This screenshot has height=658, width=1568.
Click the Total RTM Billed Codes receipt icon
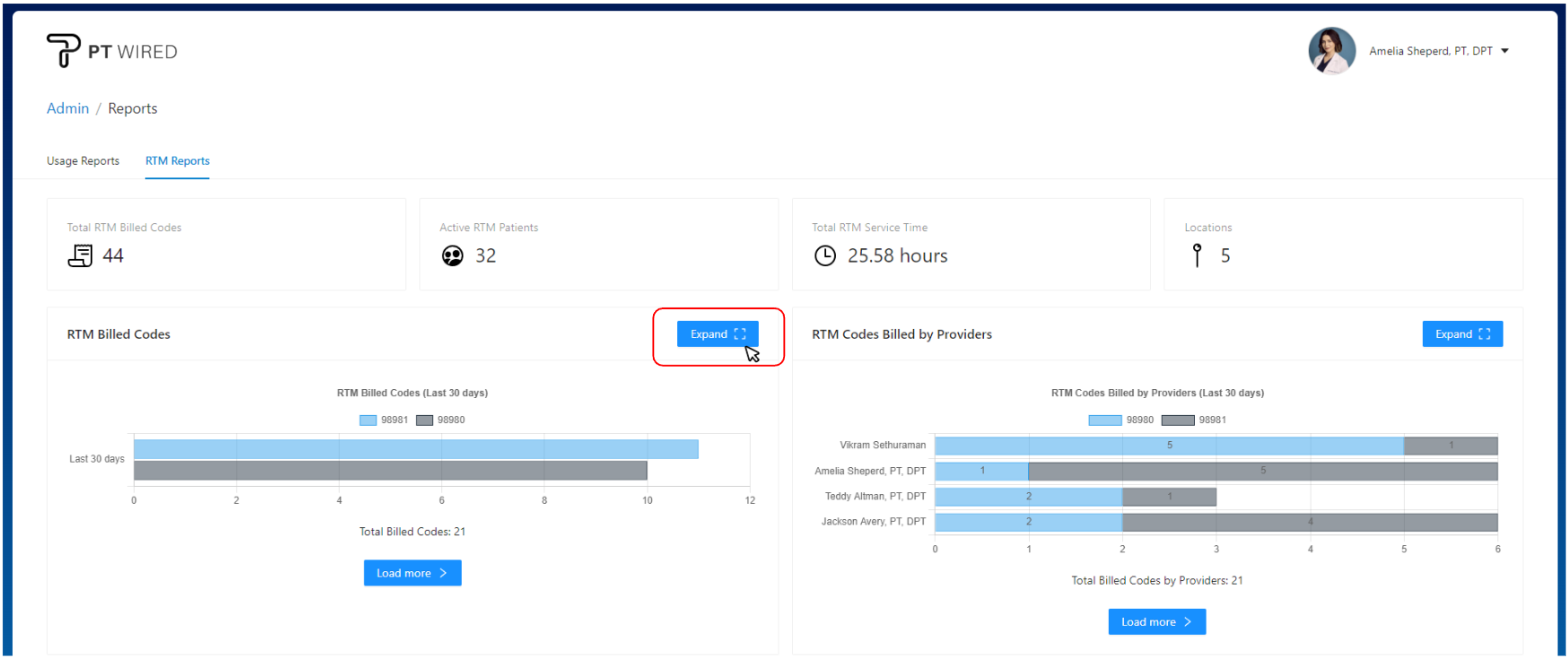(x=80, y=255)
